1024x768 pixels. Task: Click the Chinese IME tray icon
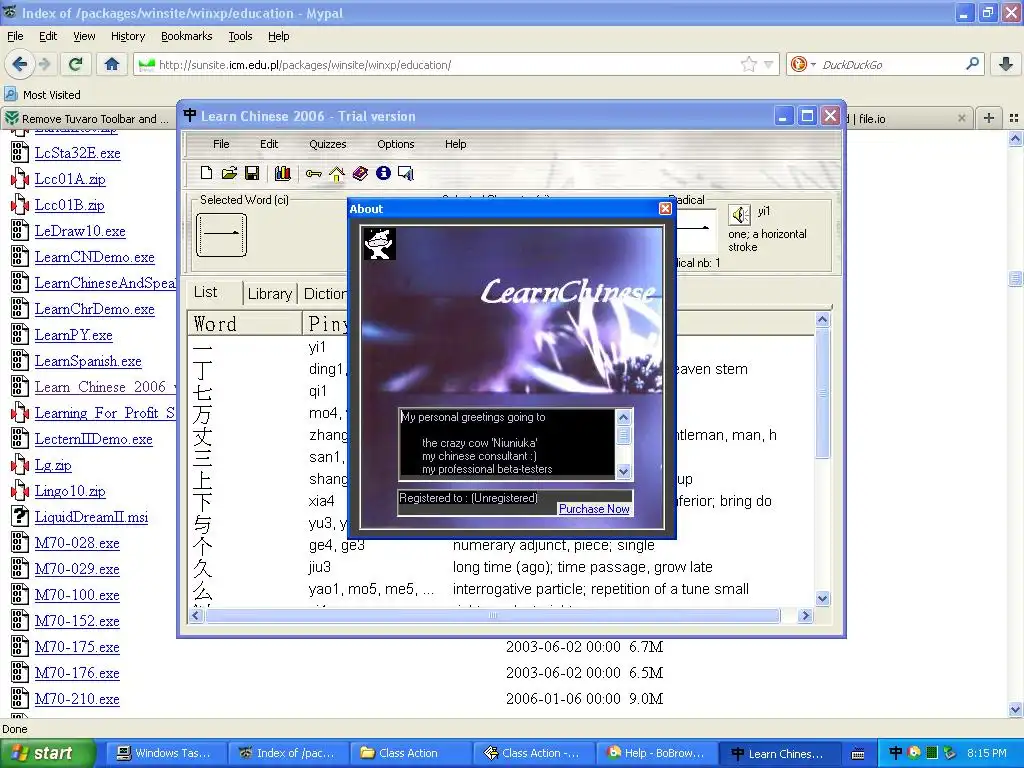pyautogui.click(x=895, y=753)
